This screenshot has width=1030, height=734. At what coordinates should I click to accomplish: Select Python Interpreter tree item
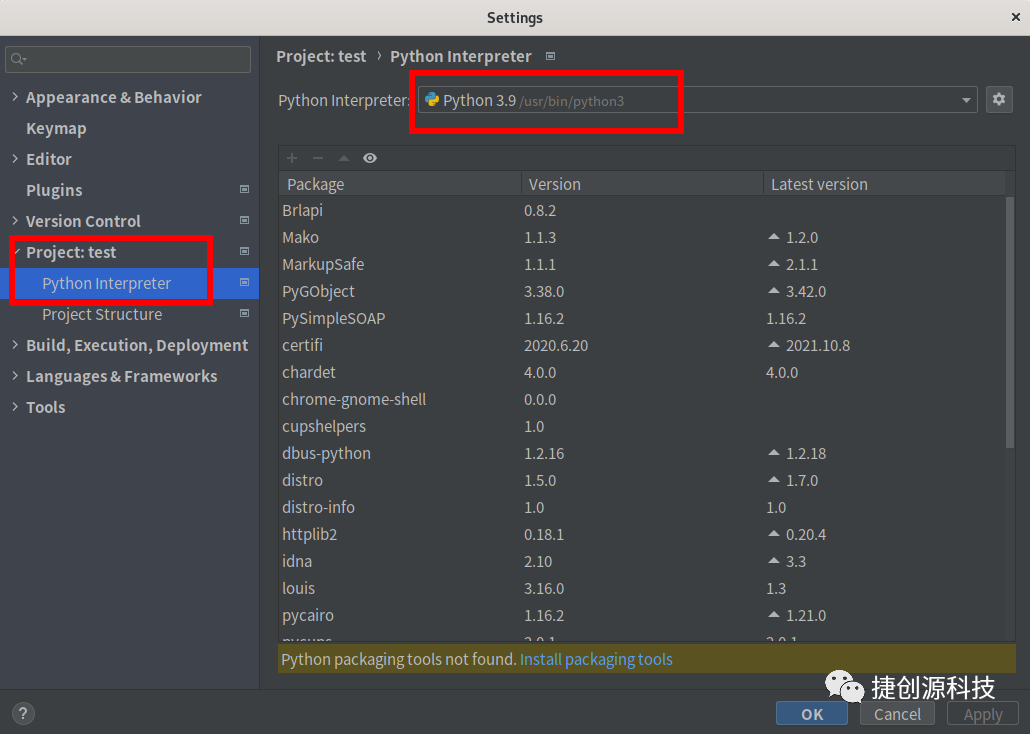point(129,283)
